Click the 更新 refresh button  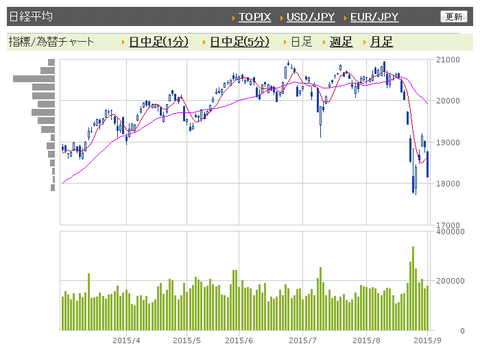pyautogui.click(x=454, y=17)
